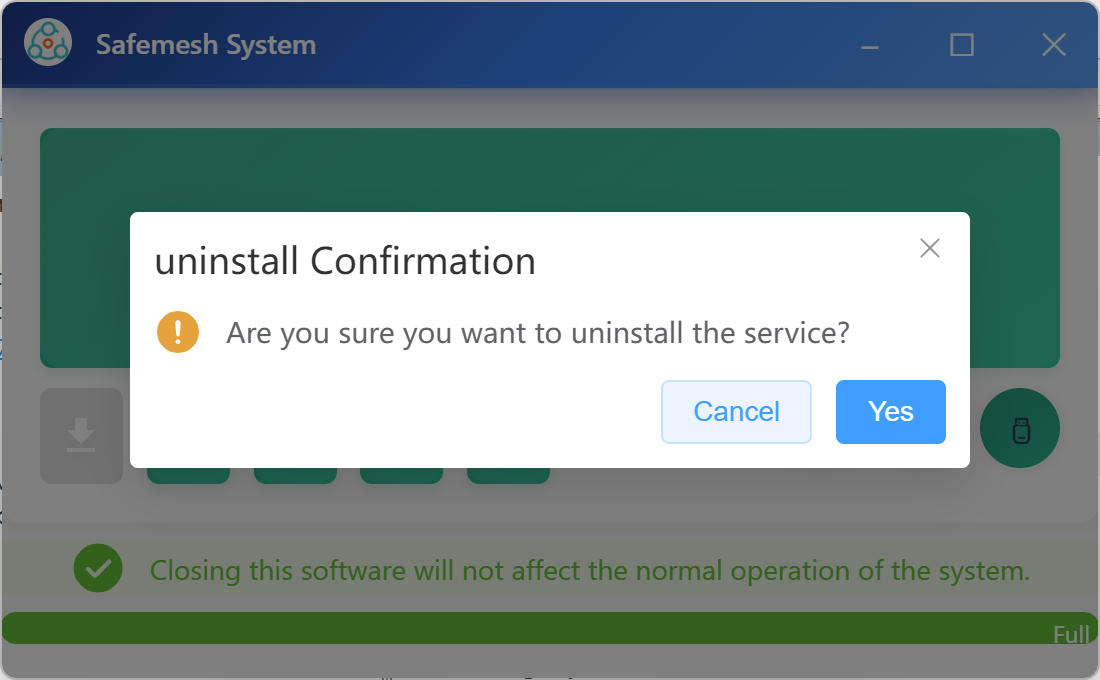Maximize the Safemesh System window
The image size is (1100, 680).
click(962, 45)
